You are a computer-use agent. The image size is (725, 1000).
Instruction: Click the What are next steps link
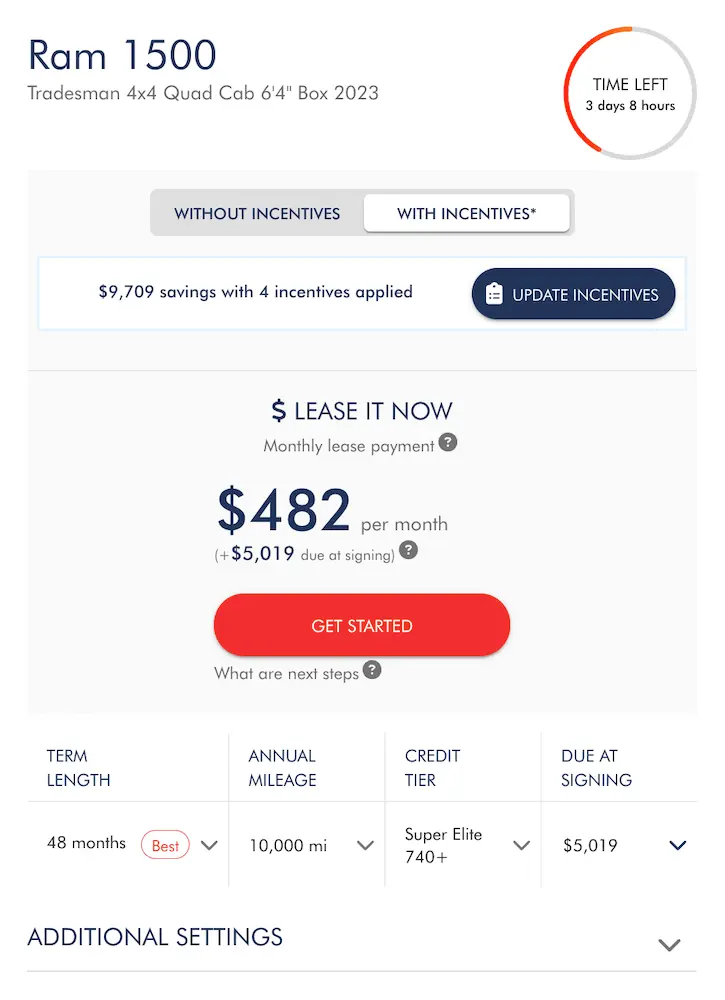click(286, 673)
